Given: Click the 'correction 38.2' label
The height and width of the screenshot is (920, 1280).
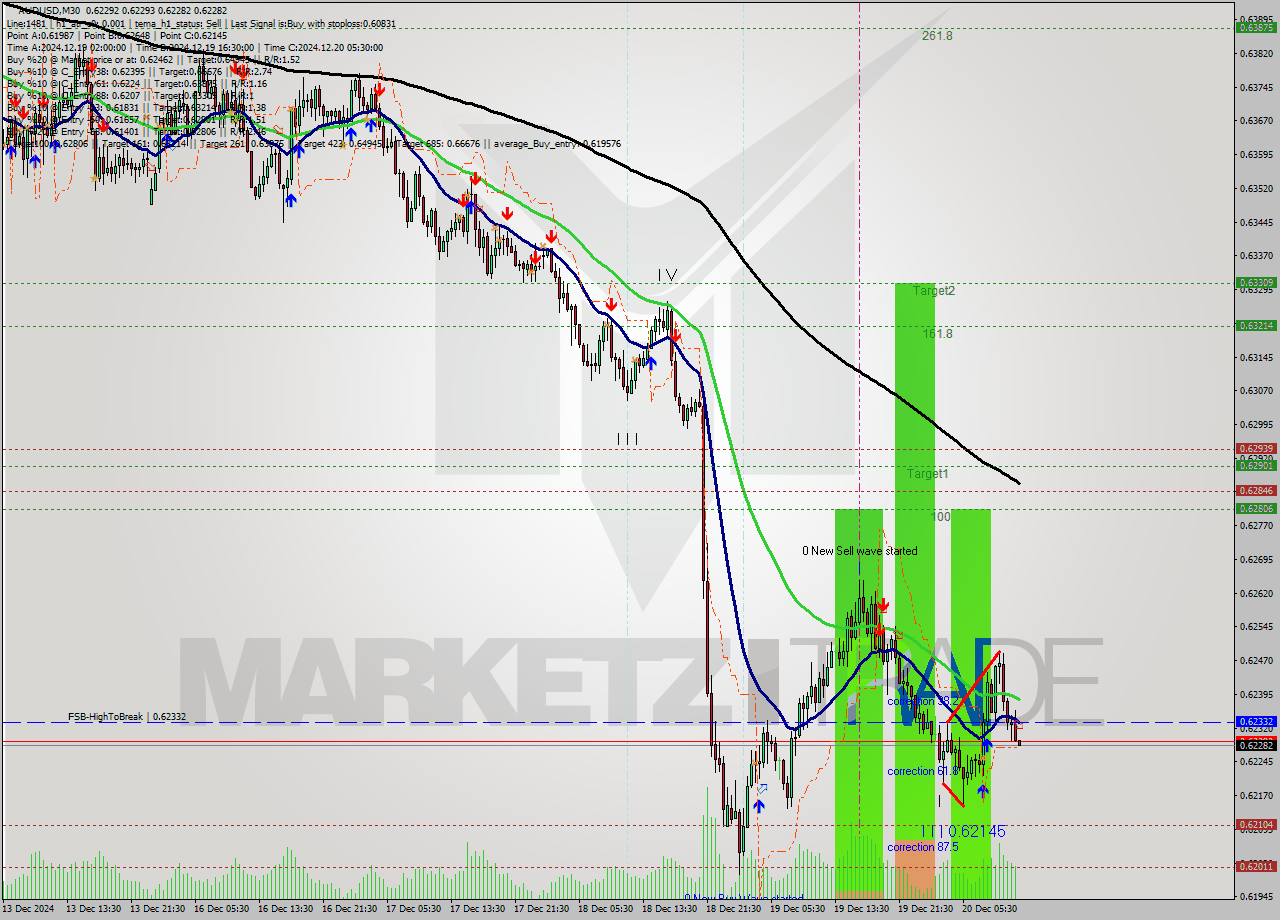Looking at the screenshot, I should [x=923, y=701].
